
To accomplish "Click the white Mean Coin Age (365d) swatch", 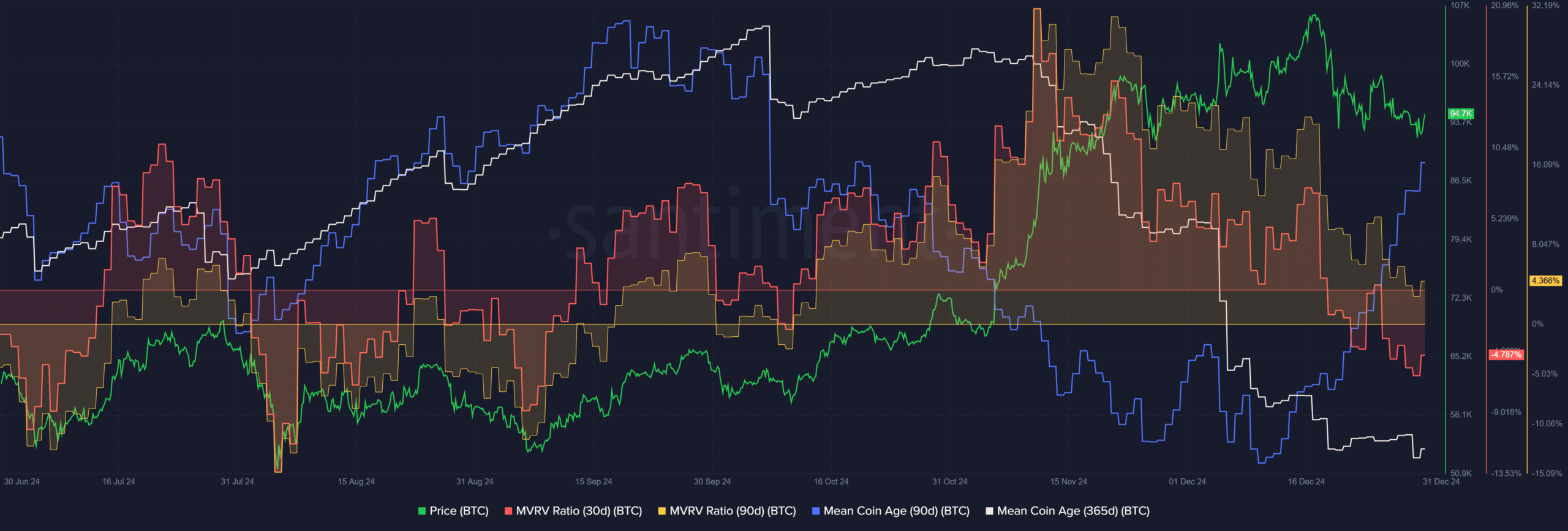I will pos(989,511).
